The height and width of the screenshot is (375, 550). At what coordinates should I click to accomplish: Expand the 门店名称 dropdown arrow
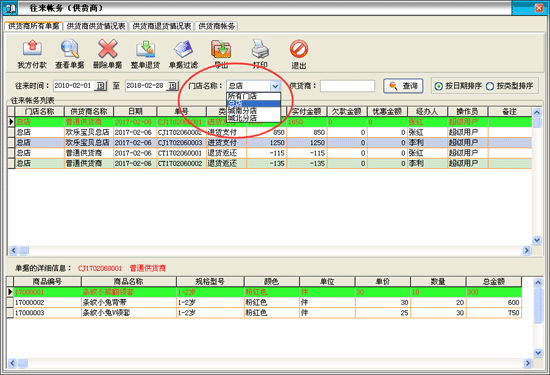(x=275, y=86)
